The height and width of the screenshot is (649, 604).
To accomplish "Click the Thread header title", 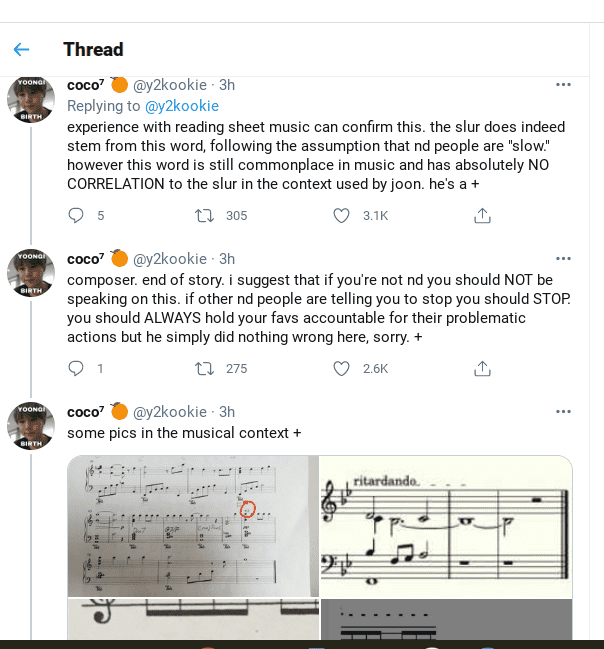I will click(93, 49).
